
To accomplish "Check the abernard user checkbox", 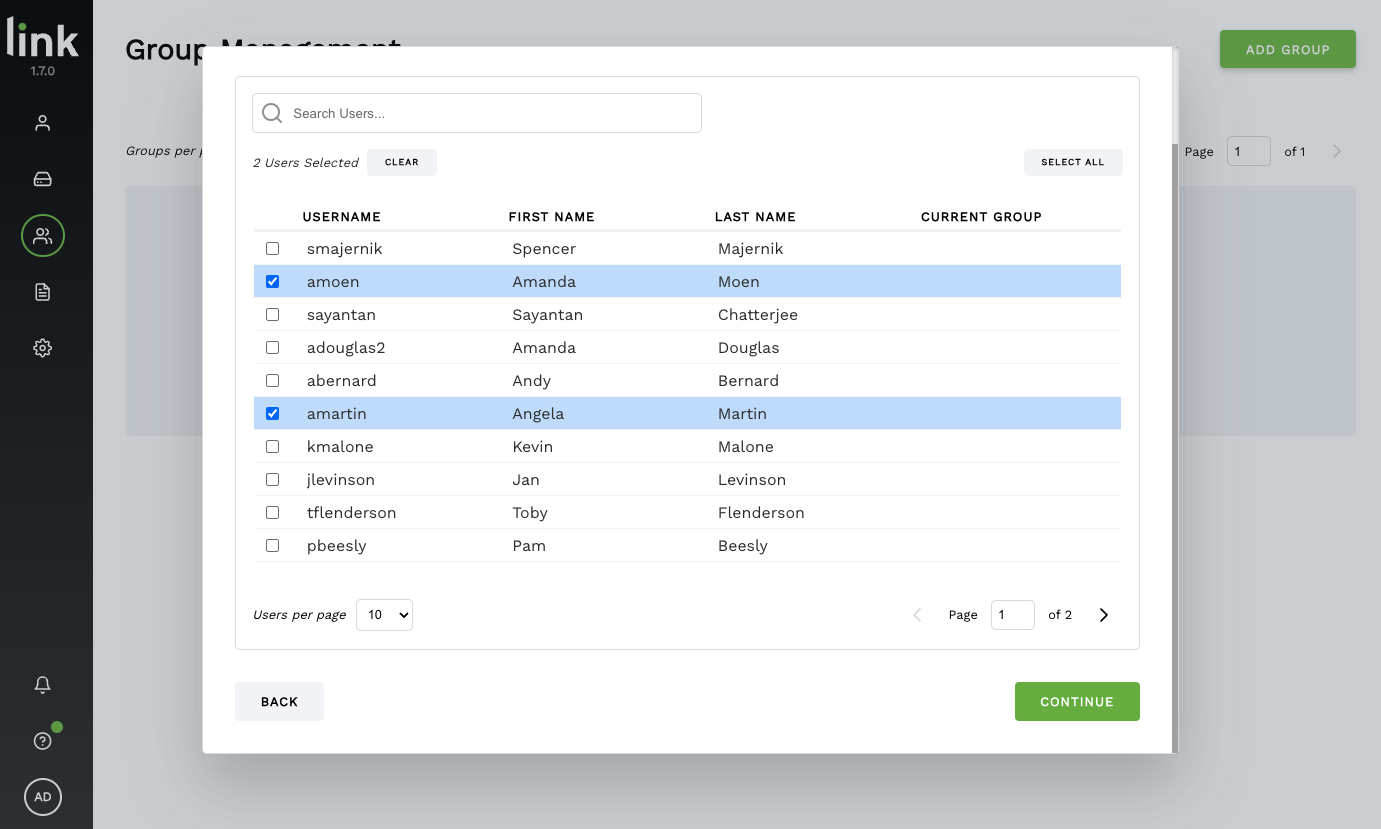I will (272, 380).
